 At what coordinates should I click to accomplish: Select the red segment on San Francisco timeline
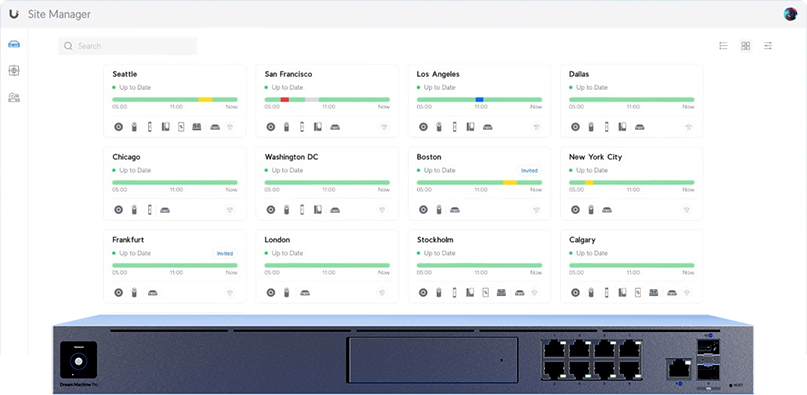[285, 99]
